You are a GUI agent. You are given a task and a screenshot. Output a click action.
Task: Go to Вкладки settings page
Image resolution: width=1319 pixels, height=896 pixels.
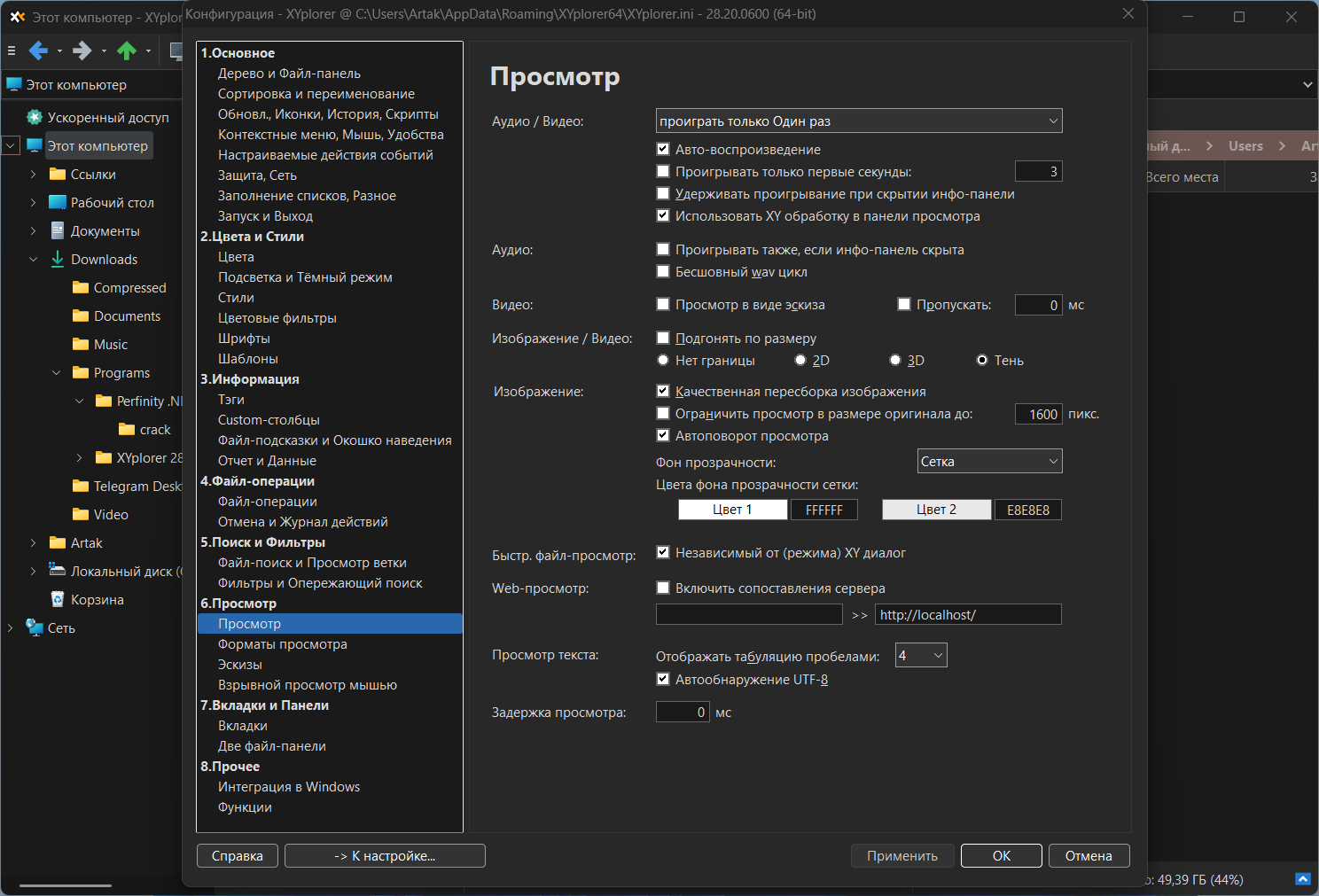243,726
